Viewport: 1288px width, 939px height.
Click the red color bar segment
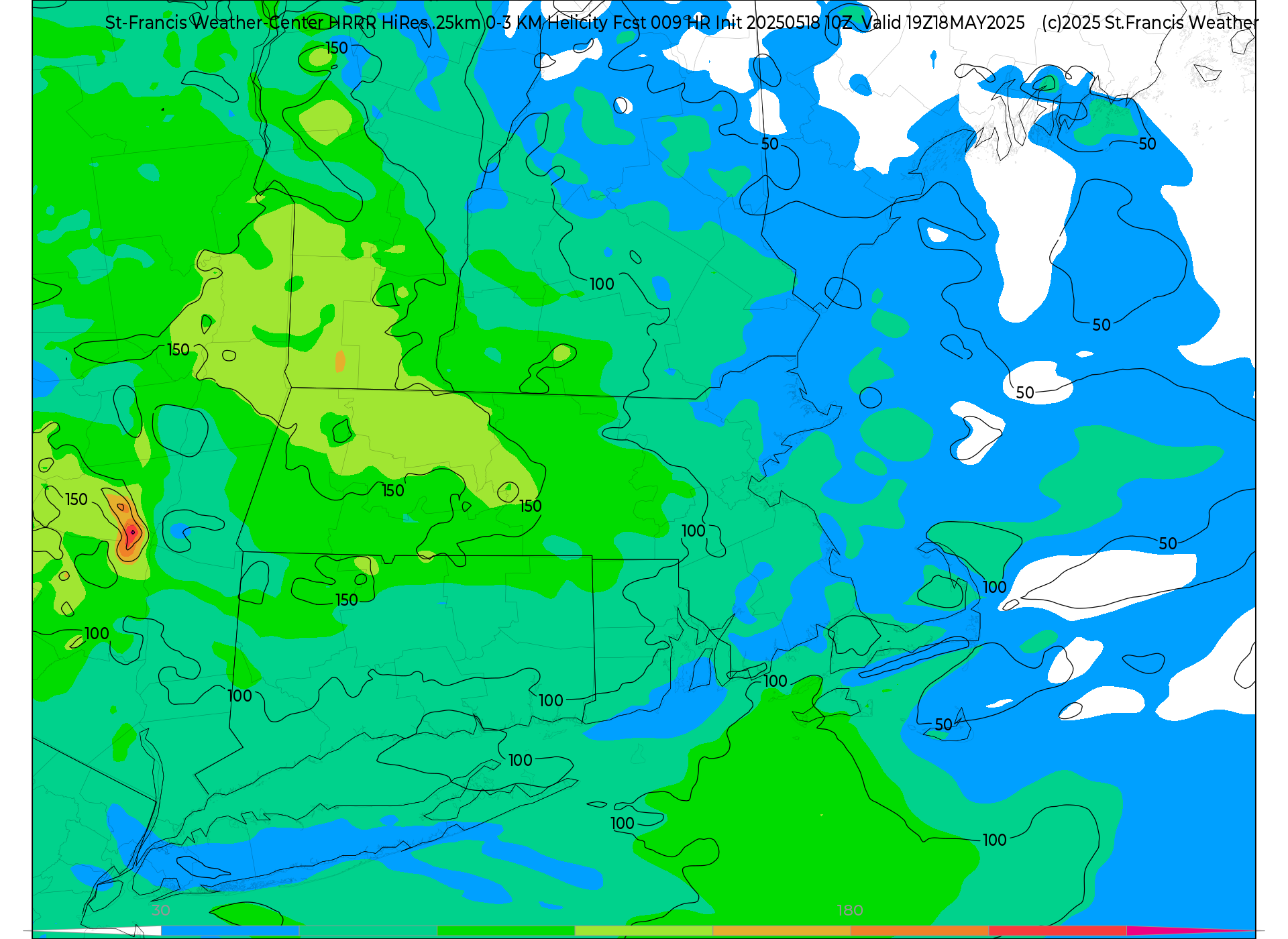(1058, 930)
